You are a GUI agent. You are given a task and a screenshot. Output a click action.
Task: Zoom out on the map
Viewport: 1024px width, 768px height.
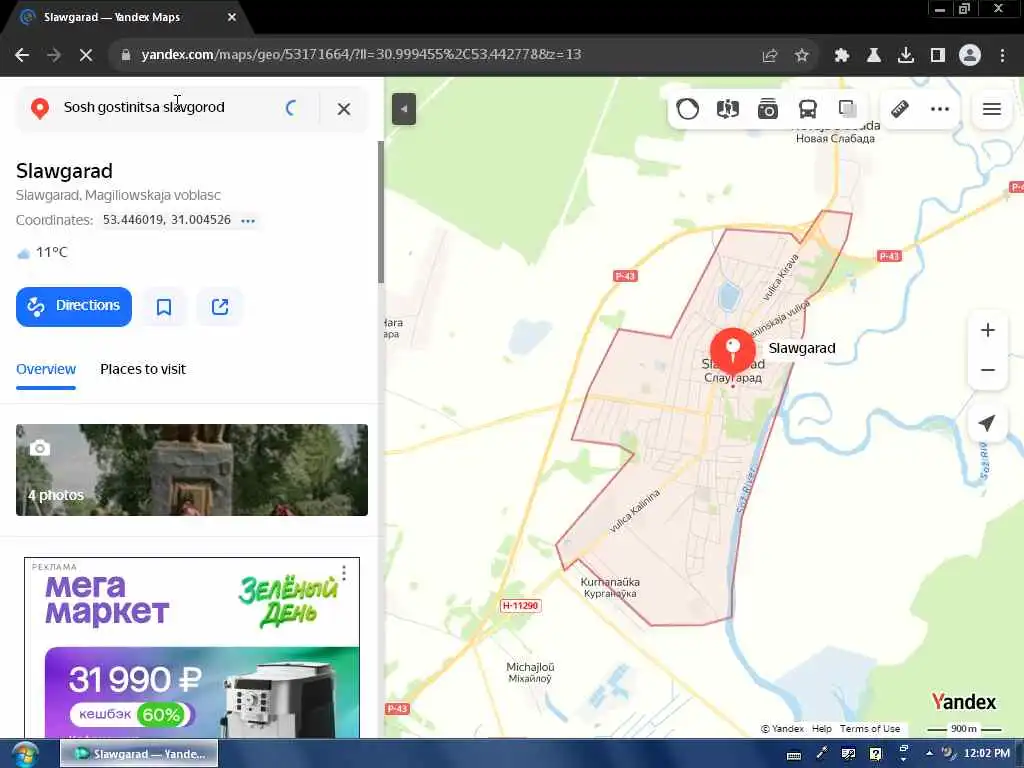pos(987,370)
